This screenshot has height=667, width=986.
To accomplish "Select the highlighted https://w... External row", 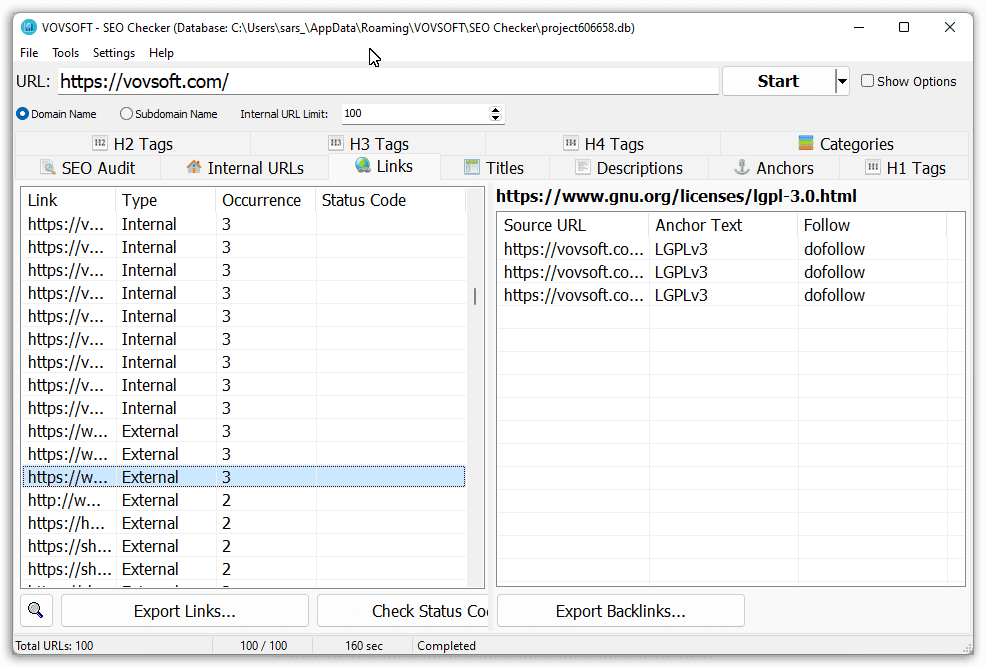I will click(x=244, y=477).
